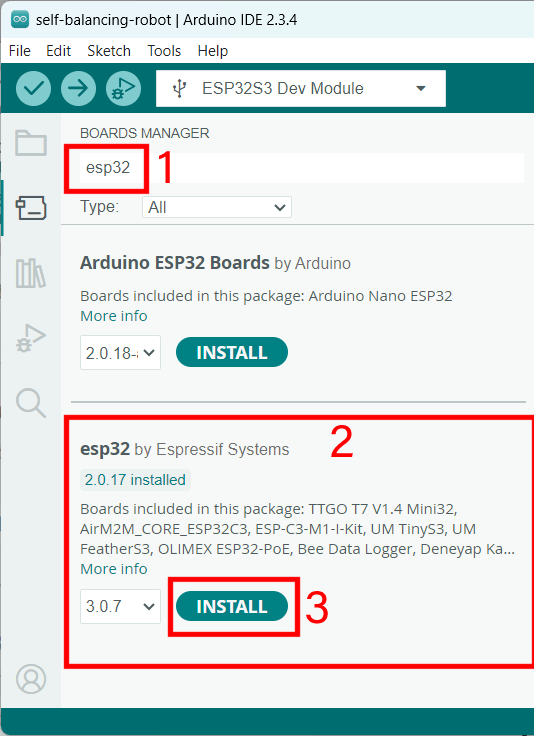This screenshot has height=736, width=534.
Task: Install the Arduino ESP32 Boards package
Action: click(x=232, y=353)
